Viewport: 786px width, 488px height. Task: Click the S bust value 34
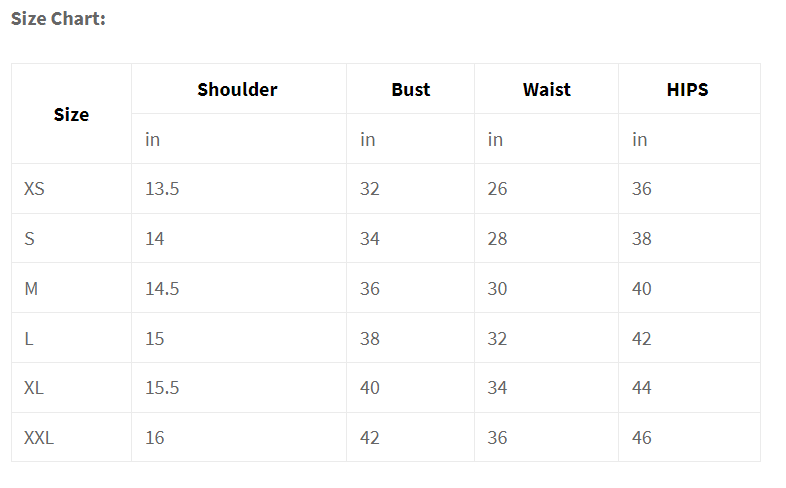370,238
